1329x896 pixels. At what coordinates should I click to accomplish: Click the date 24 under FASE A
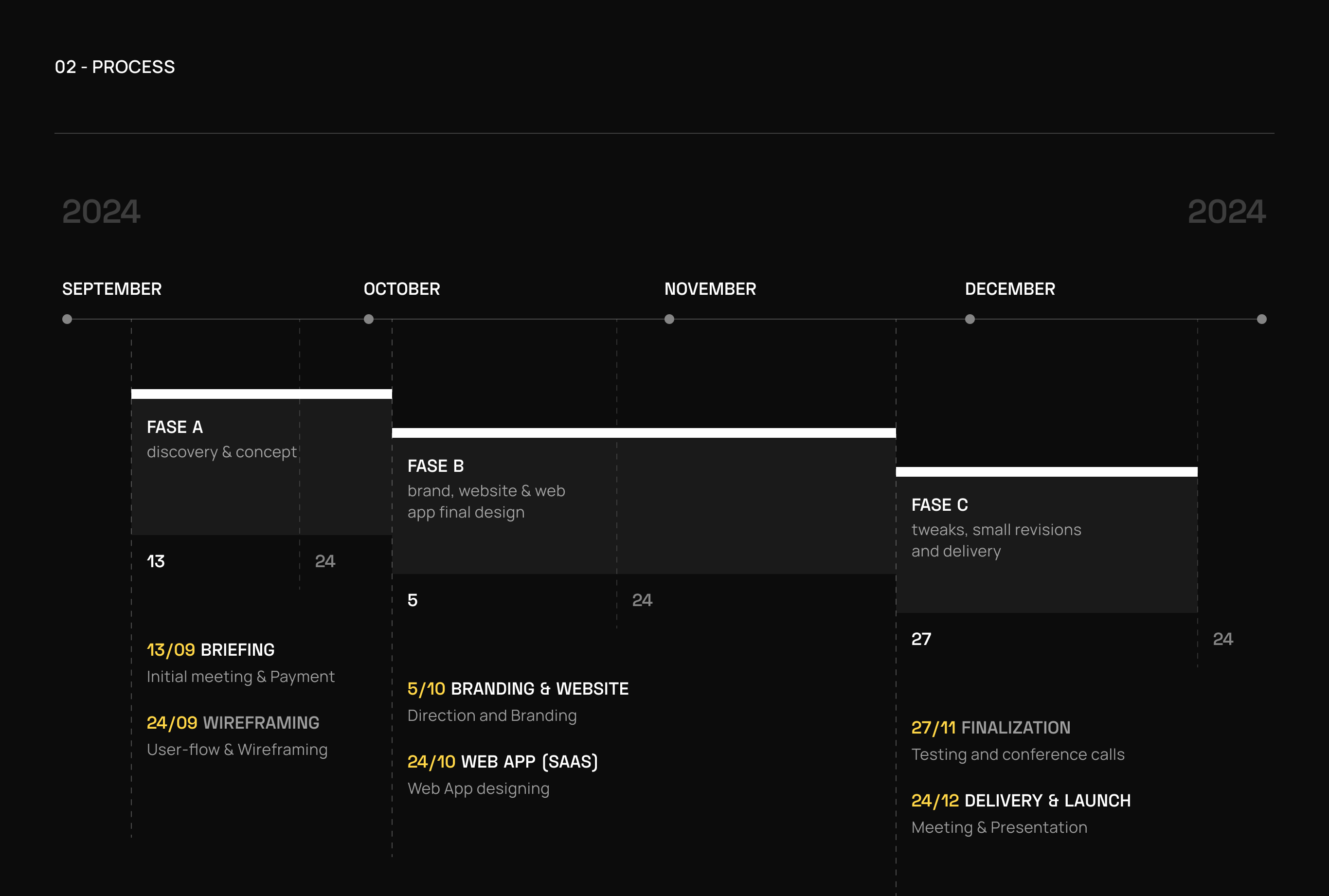[325, 561]
